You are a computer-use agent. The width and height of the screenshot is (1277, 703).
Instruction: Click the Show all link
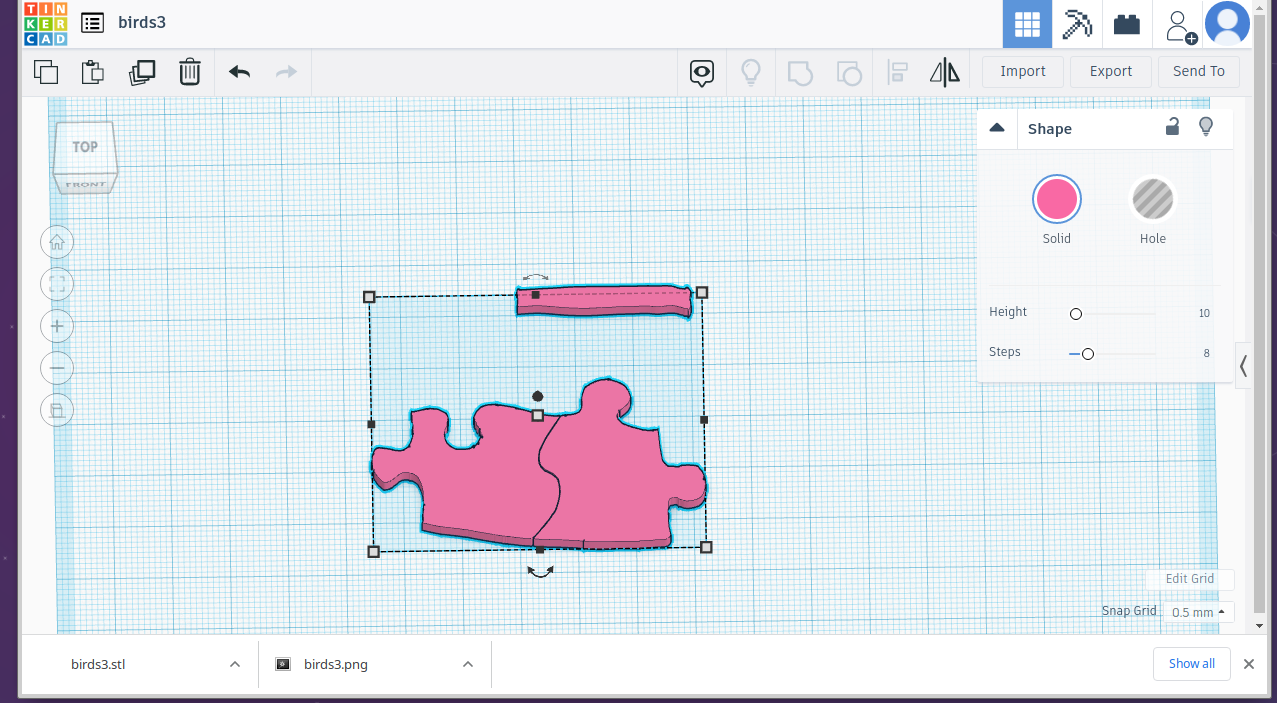pyautogui.click(x=1191, y=663)
